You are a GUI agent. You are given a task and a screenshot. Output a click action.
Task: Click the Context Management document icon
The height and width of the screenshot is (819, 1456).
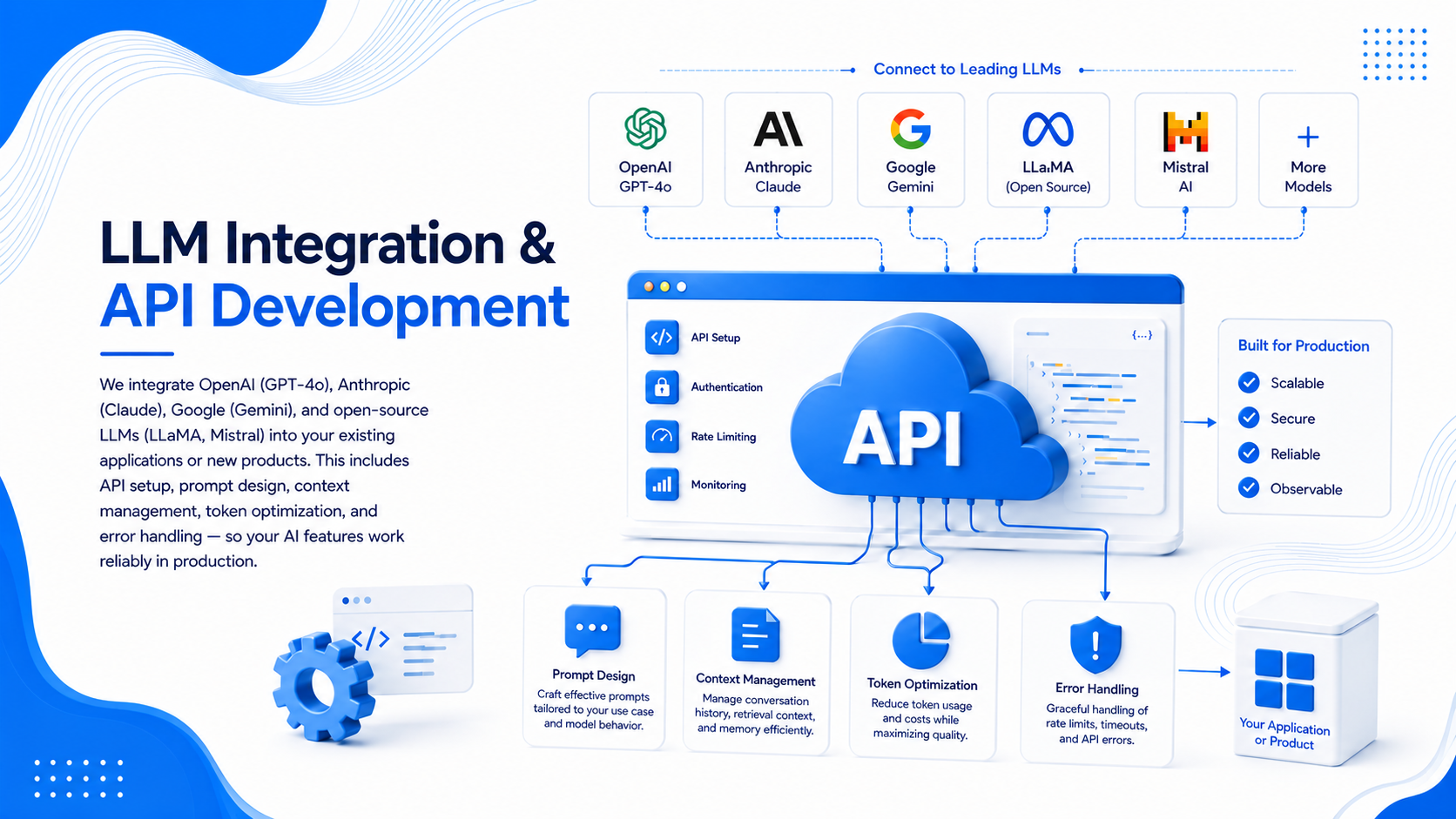755,634
